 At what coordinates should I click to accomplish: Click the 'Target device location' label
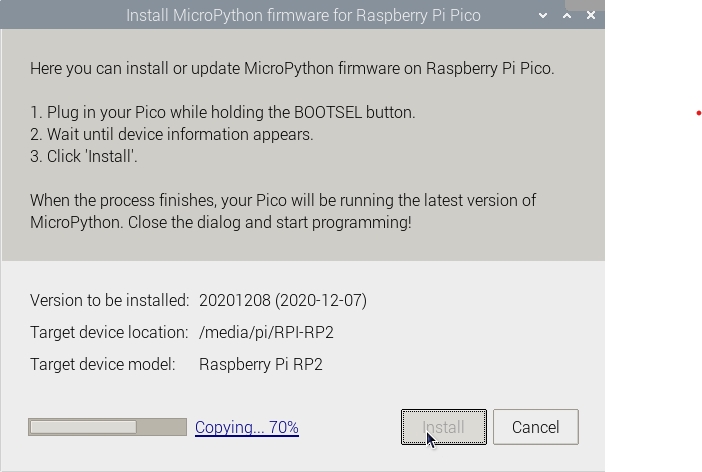[x=109, y=332]
